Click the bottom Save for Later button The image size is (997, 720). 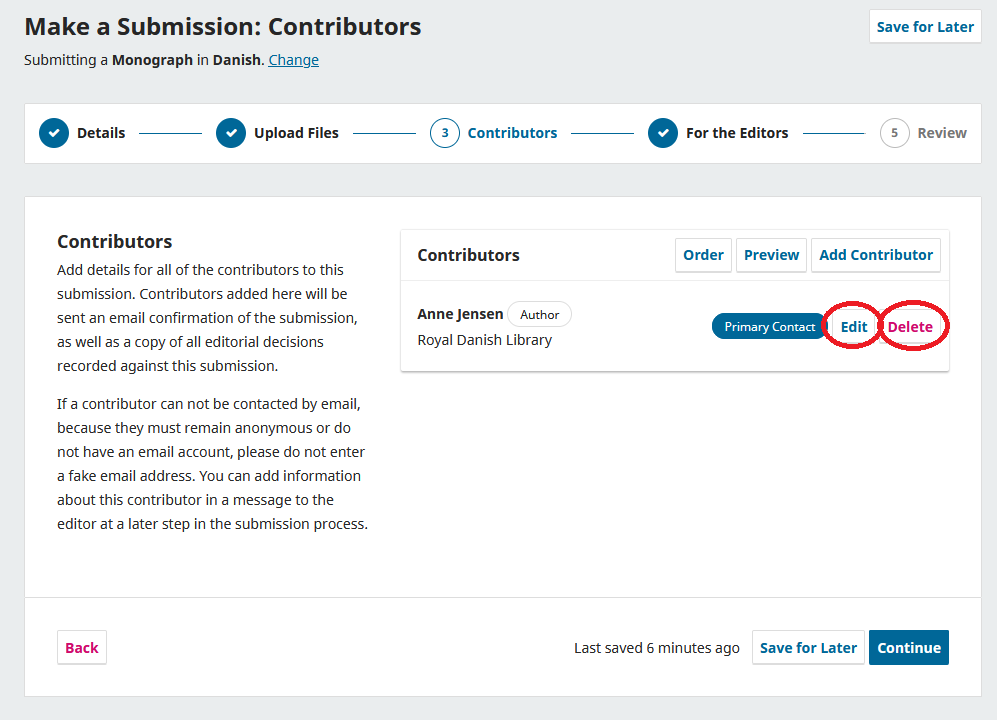(808, 648)
